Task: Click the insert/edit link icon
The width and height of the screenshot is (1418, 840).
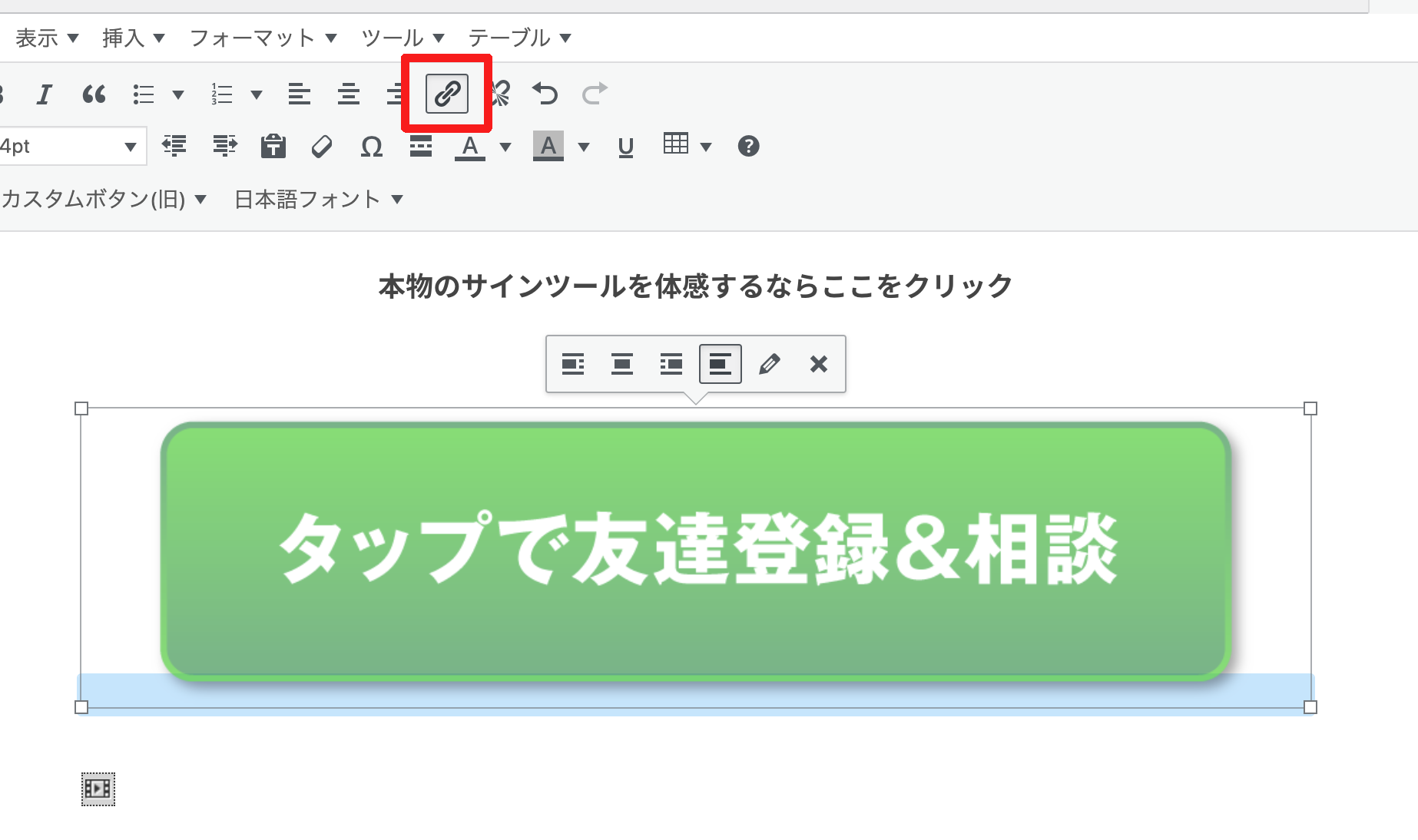Action: pos(447,94)
